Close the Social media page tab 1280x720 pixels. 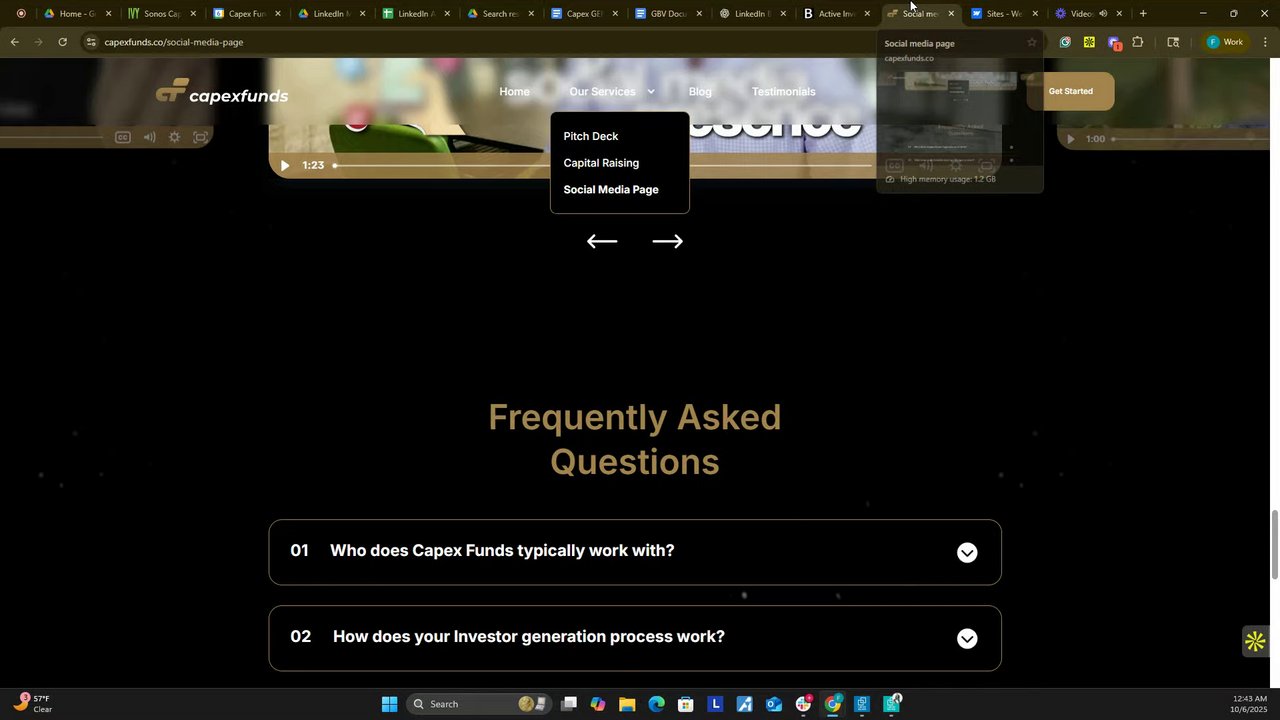pos(951,14)
